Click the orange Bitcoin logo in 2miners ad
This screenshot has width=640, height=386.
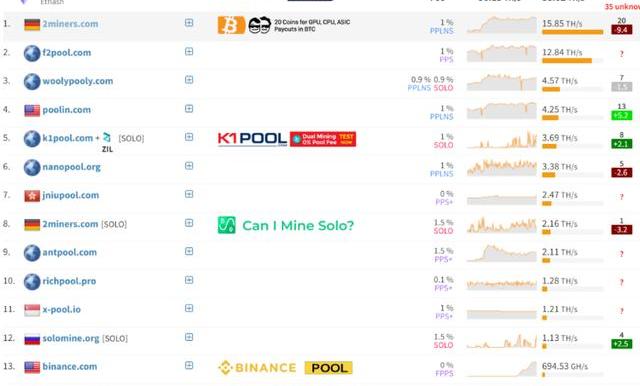231,25
